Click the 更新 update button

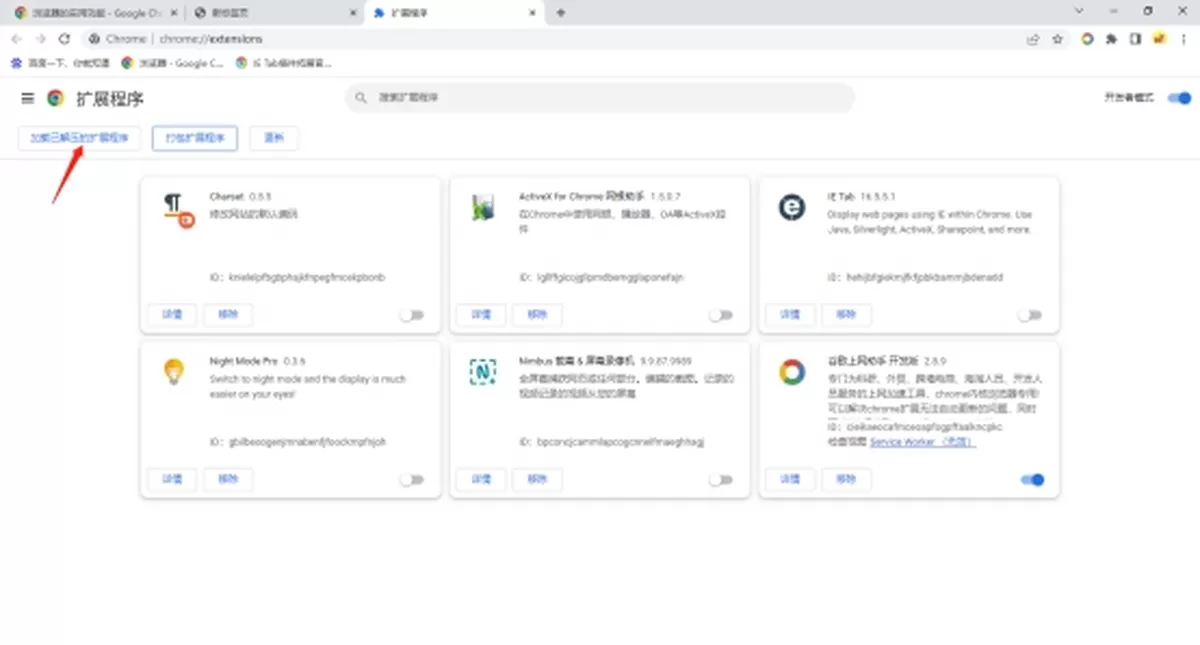[x=274, y=138]
